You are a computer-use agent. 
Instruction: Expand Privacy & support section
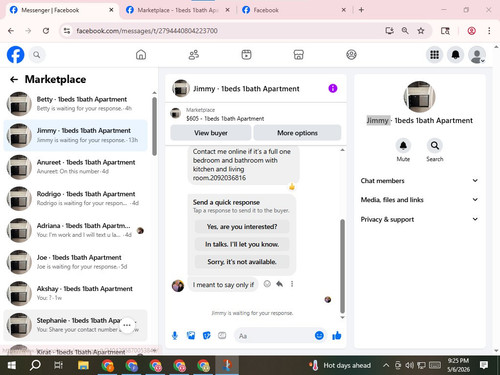pyautogui.click(x=419, y=219)
